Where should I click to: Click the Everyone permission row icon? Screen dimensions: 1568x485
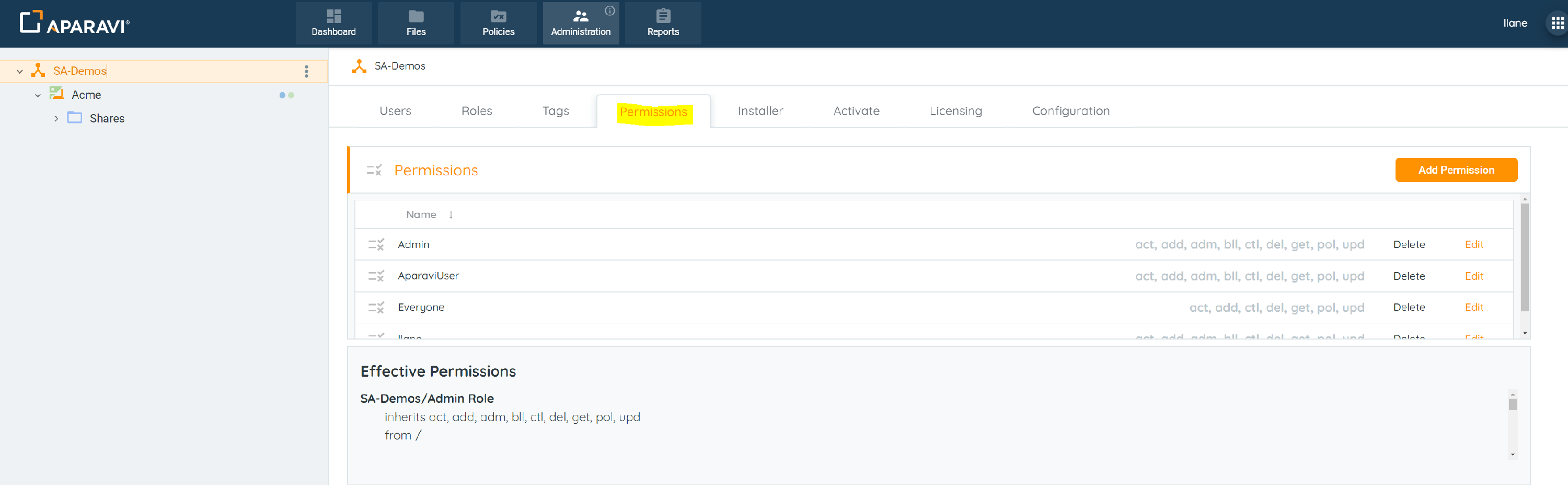pos(376,308)
